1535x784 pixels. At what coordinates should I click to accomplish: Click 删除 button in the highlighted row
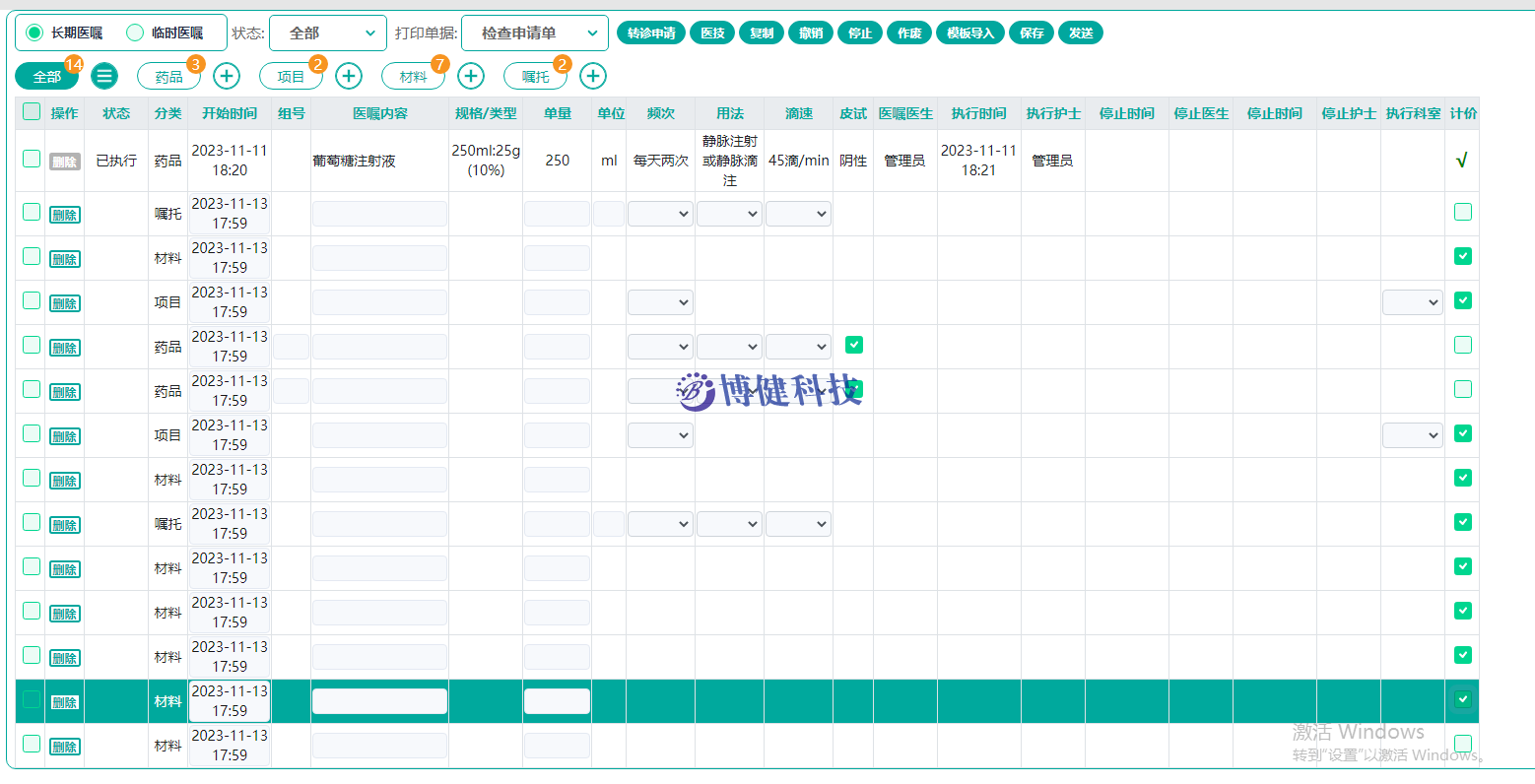65,702
